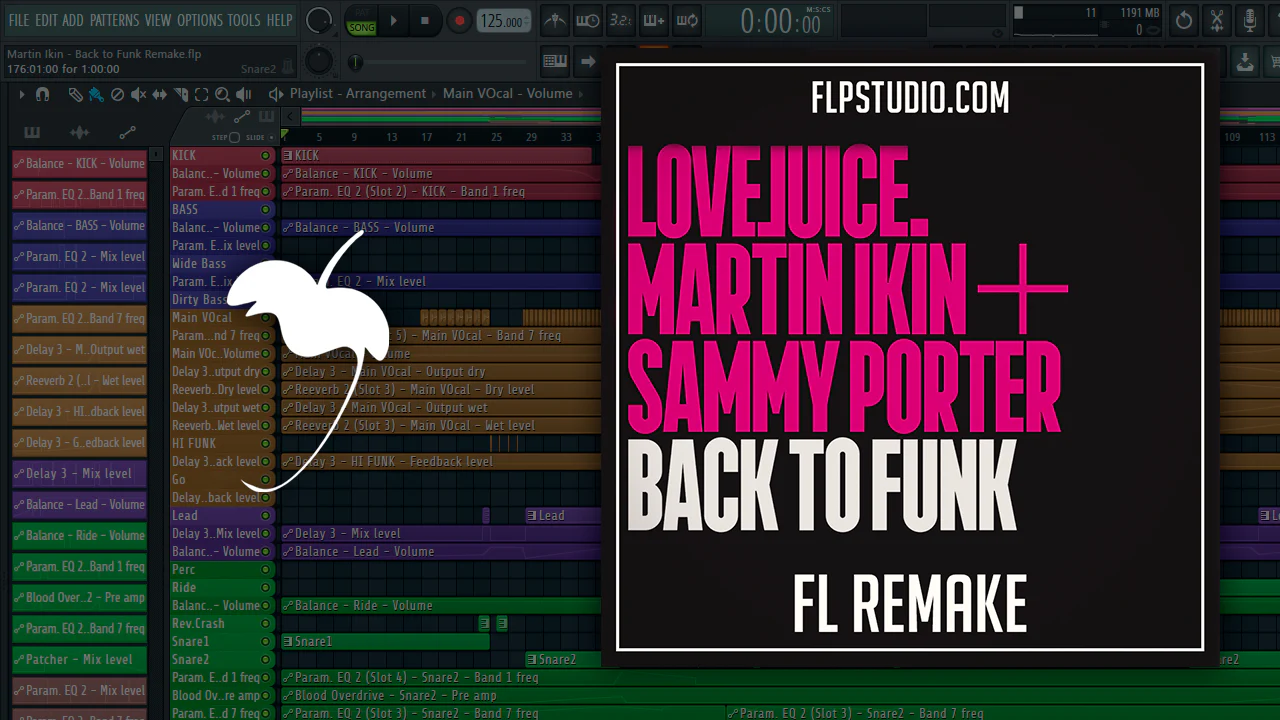1280x720 pixels.
Task: Click the metronome icon
Action: (555, 20)
